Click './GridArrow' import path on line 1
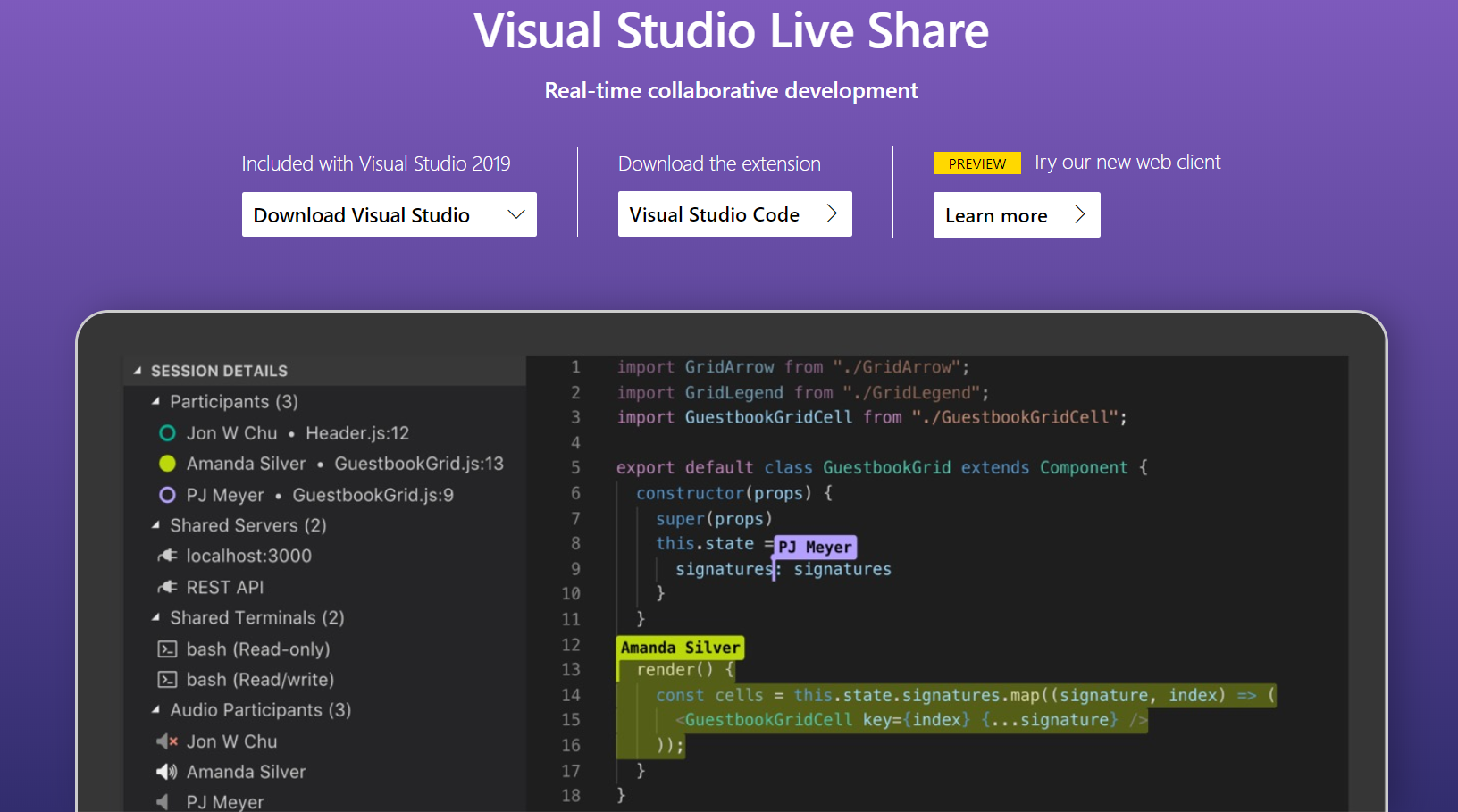The width and height of the screenshot is (1458, 812). pyautogui.click(x=897, y=367)
